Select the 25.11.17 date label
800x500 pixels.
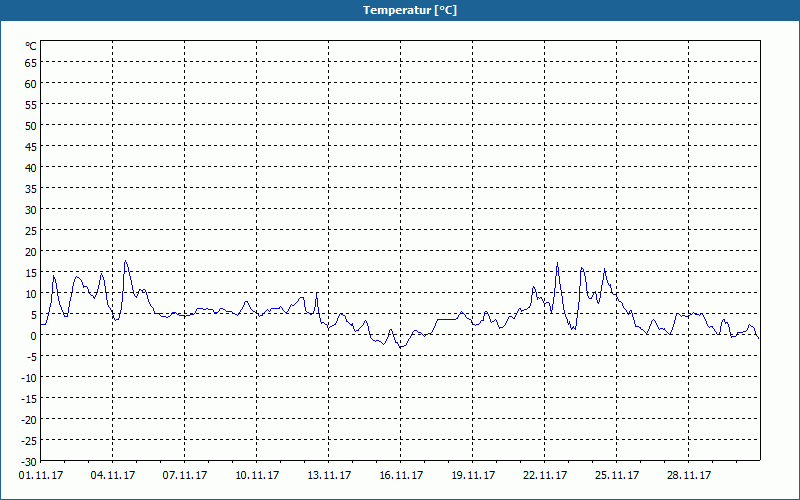(617, 475)
